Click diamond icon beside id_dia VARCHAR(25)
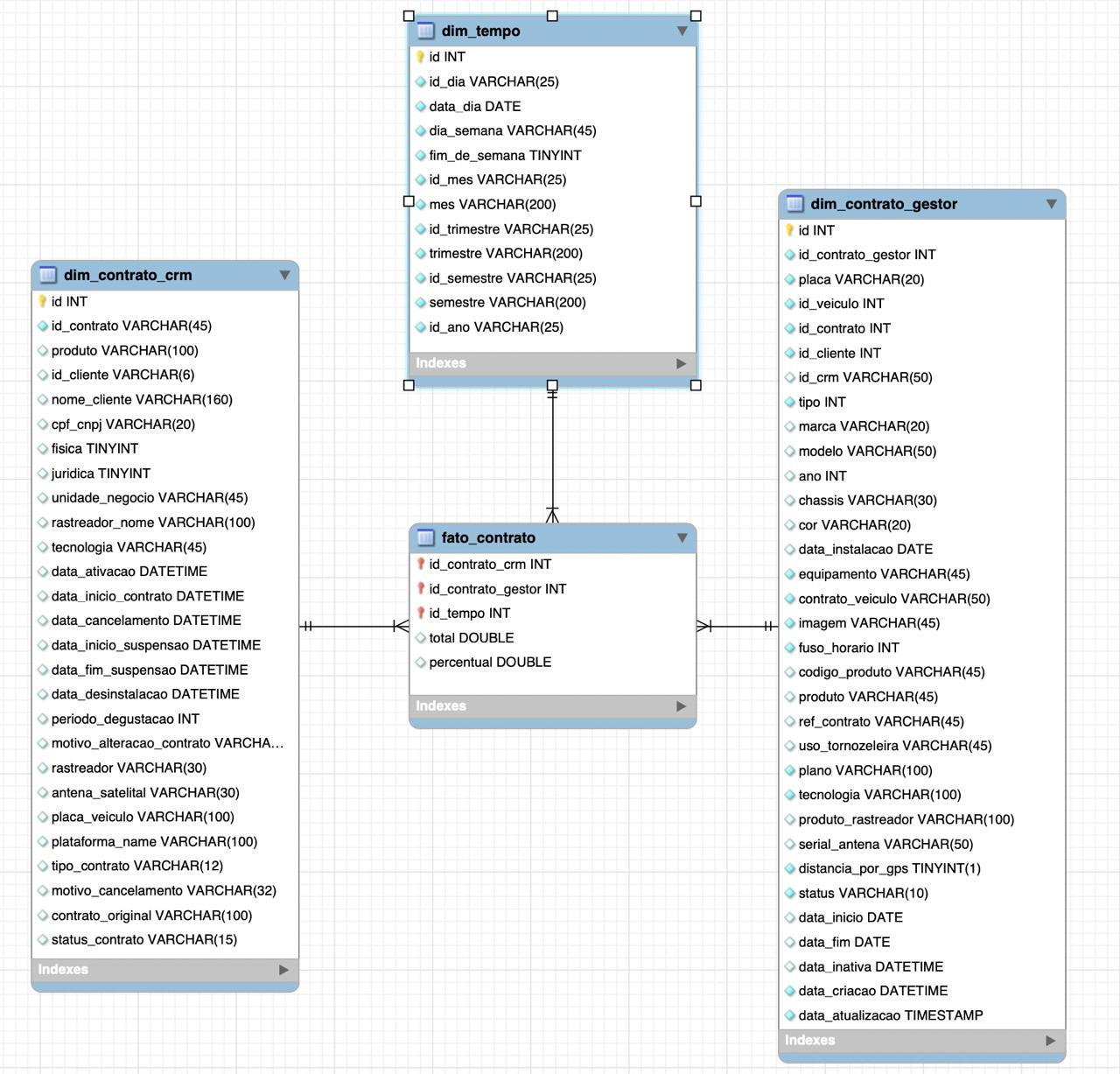The image size is (1120, 1074). point(421,81)
